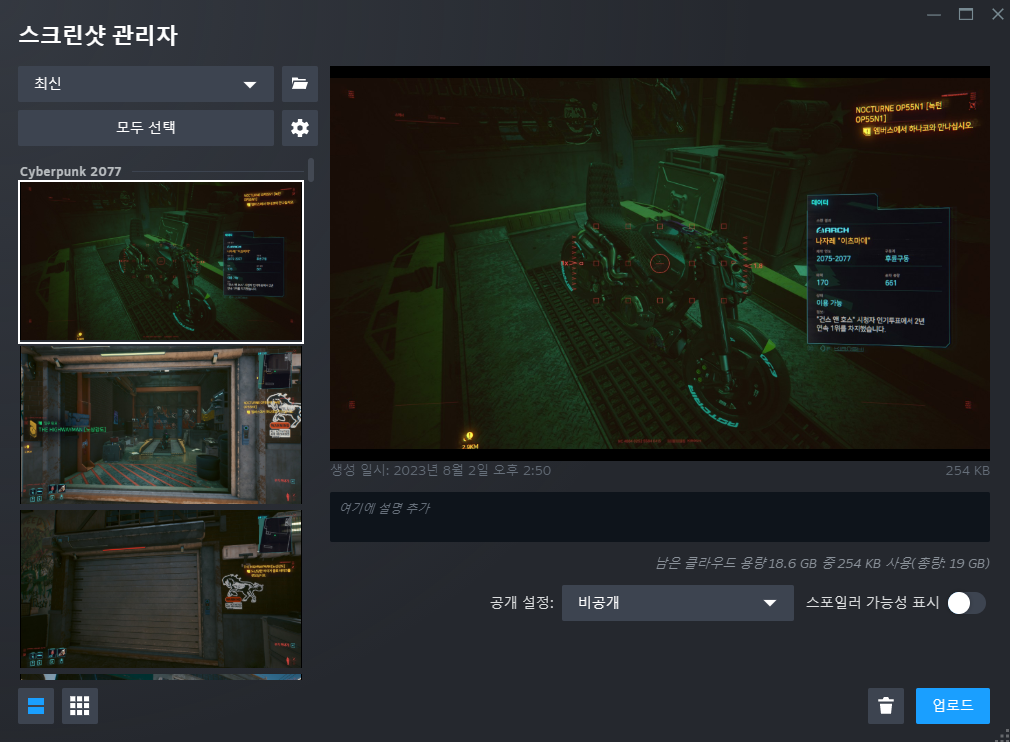Screen dimensions: 1010x742
Task: Click the 공개 설정 label
Action: 522,603
